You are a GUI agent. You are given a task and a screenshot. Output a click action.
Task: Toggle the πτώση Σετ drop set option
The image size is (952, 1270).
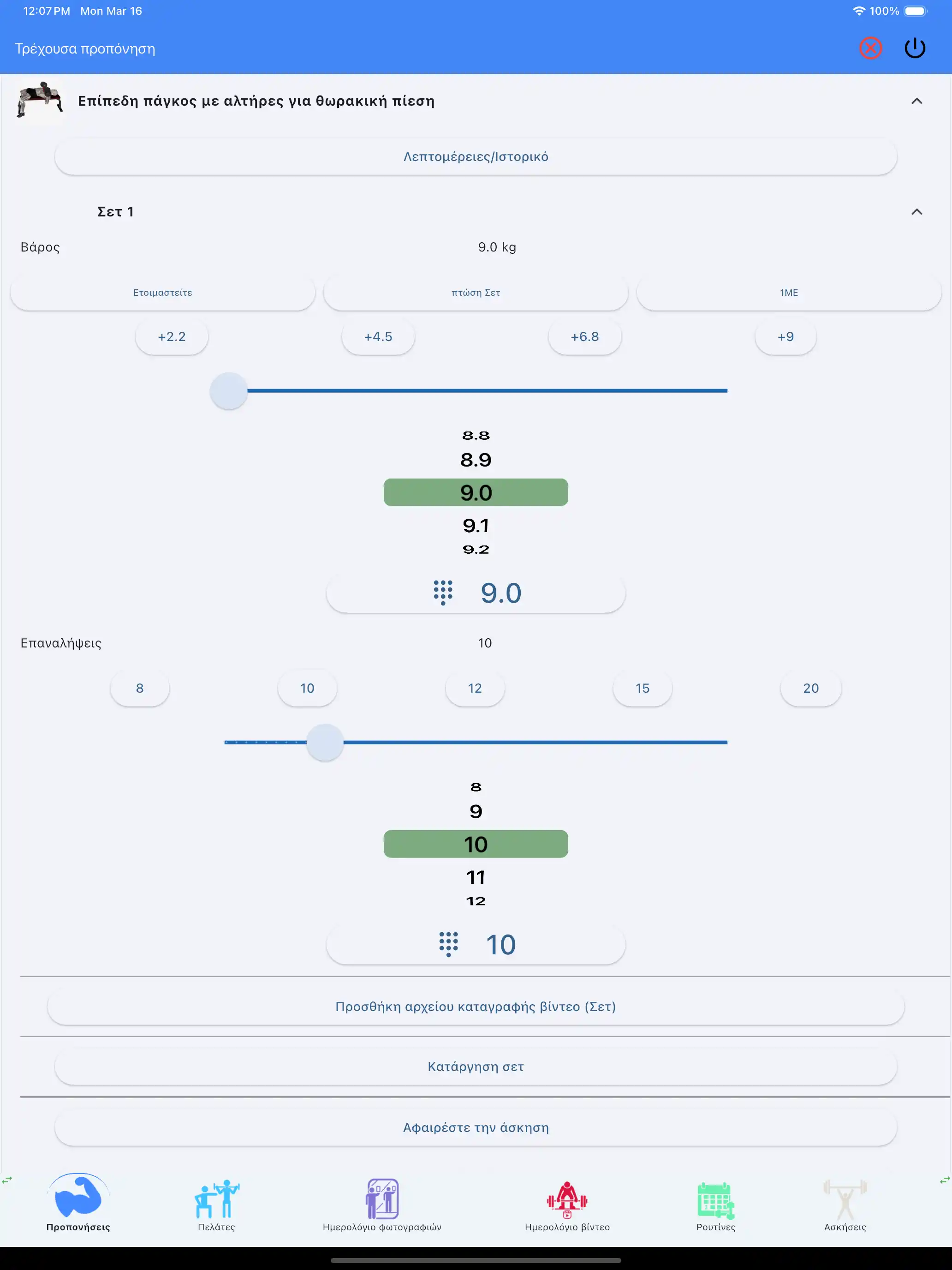click(476, 293)
